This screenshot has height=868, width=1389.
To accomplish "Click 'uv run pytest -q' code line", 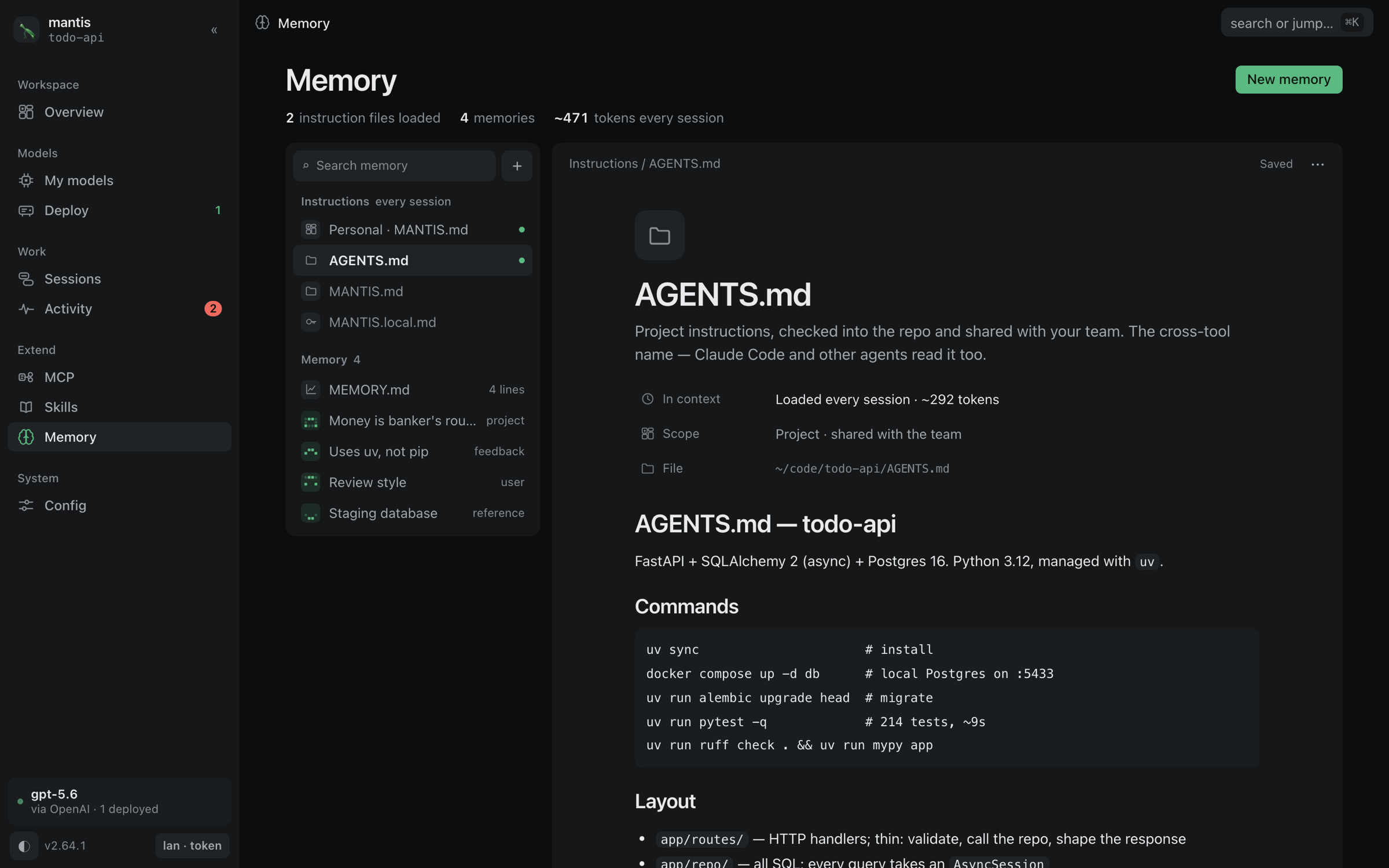I will coord(706,722).
